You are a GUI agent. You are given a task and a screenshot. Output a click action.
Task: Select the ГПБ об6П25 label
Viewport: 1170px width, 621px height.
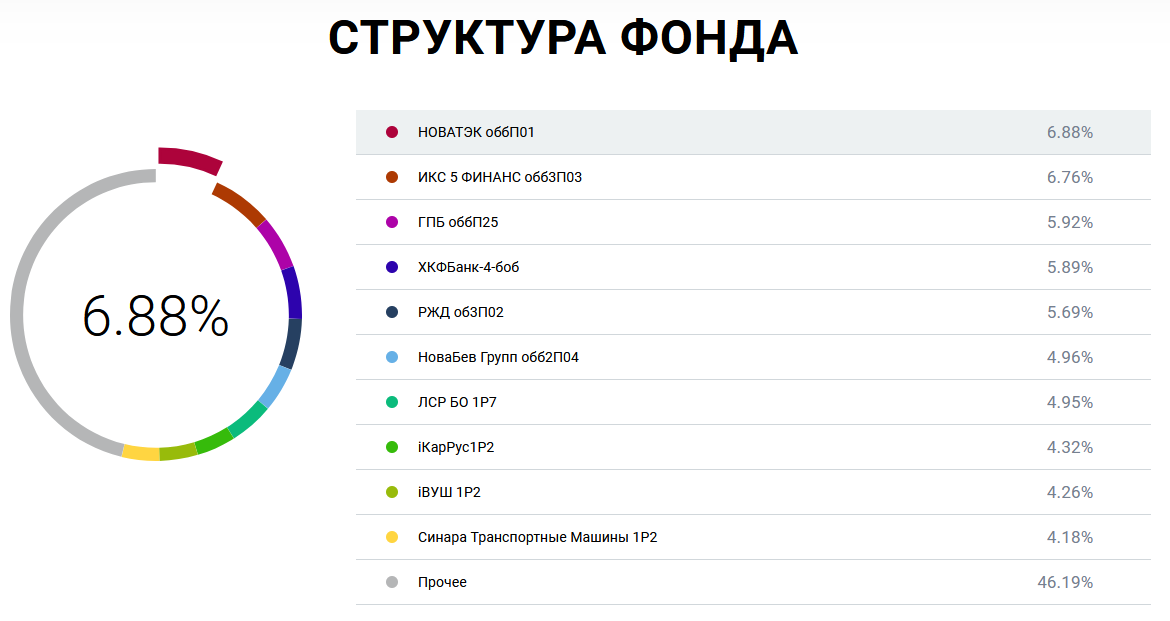point(458,222)
